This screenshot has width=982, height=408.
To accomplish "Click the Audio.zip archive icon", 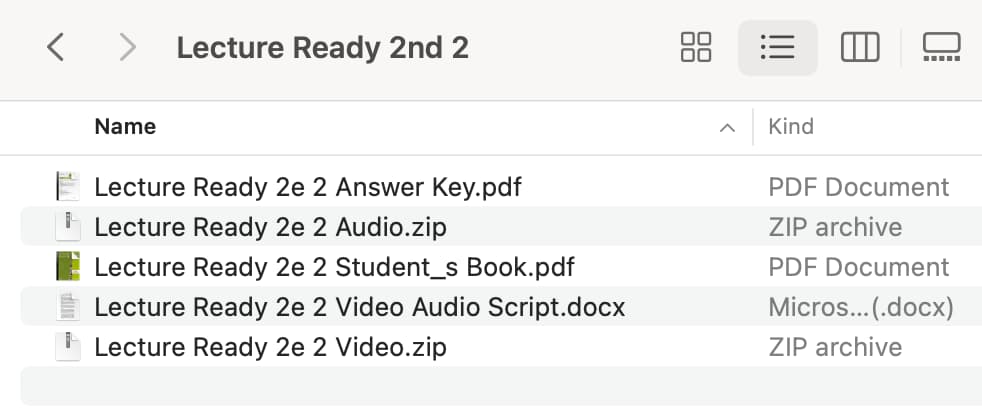I will click(x=68, y=227).
